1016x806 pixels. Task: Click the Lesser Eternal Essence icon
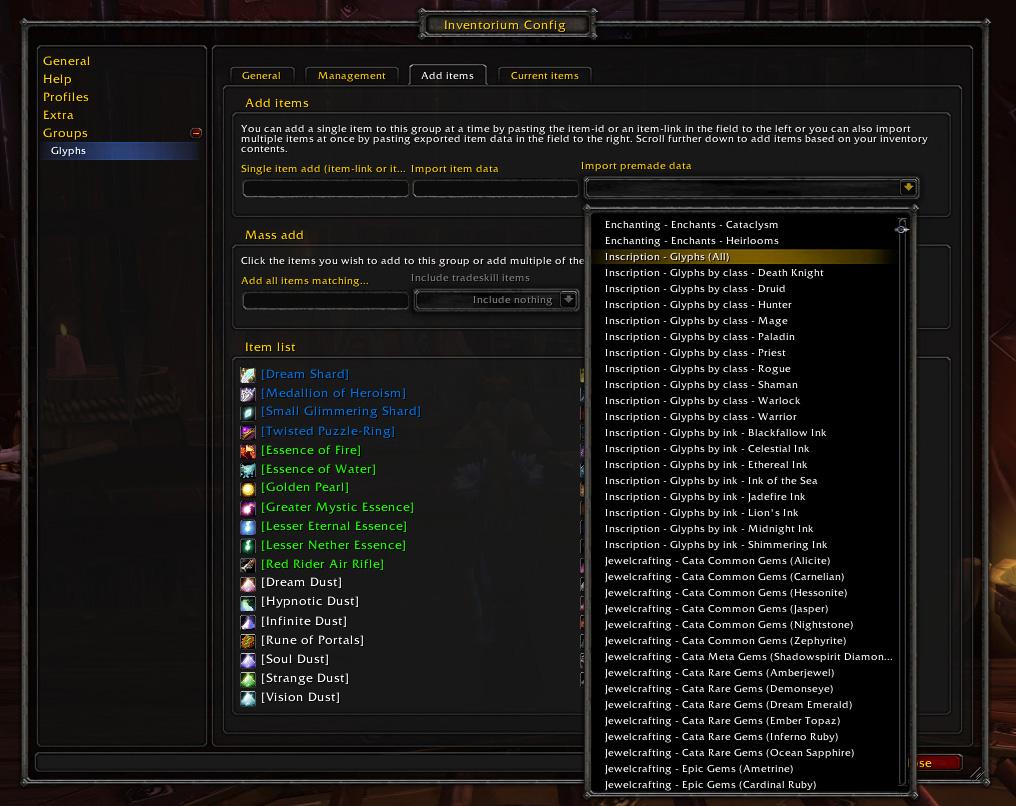(x=248, y=527)
